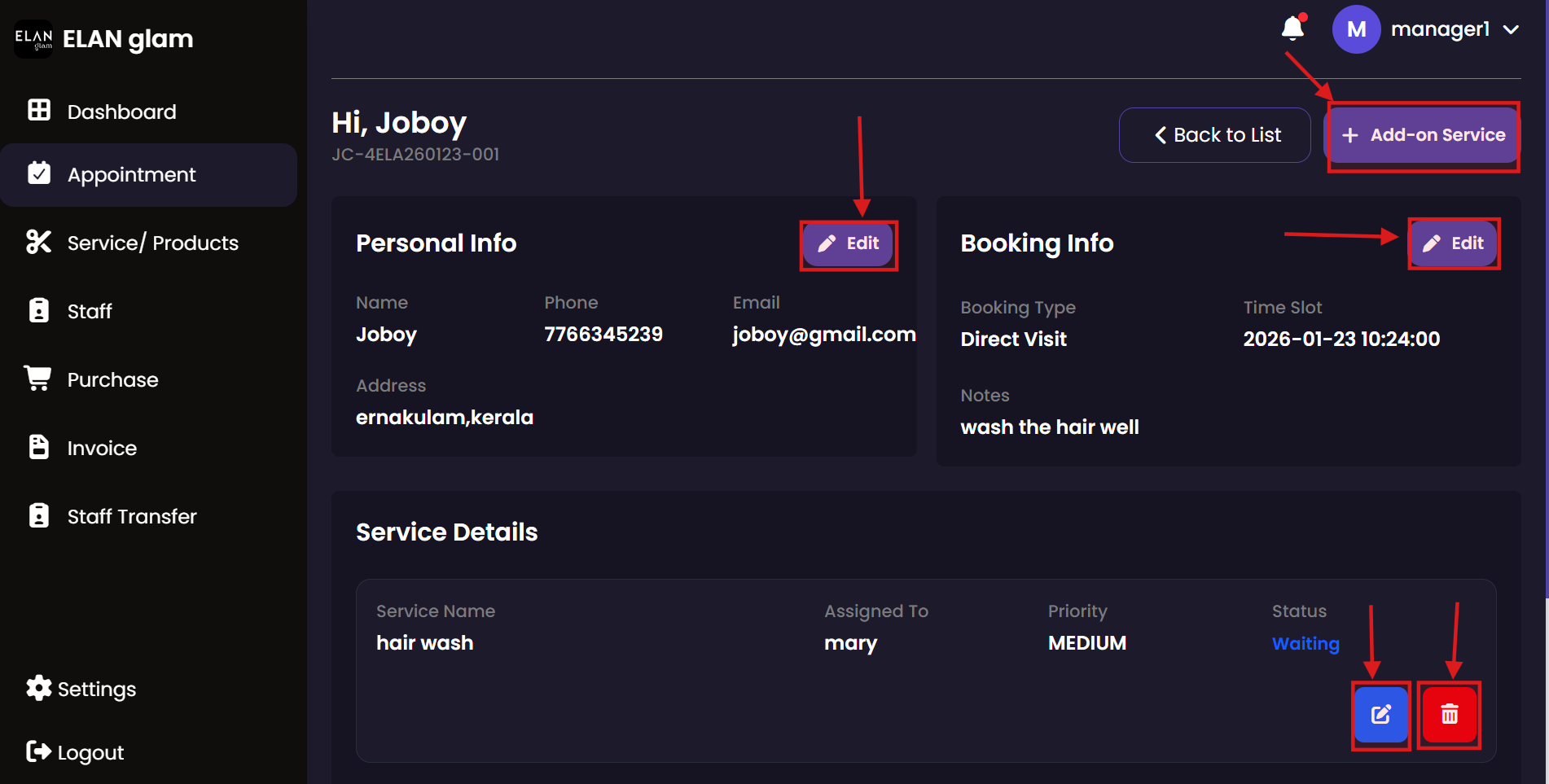The width and height of the screenshot is (1549, 784).
Task: Open the Appointment menu item
Action: 132,175
